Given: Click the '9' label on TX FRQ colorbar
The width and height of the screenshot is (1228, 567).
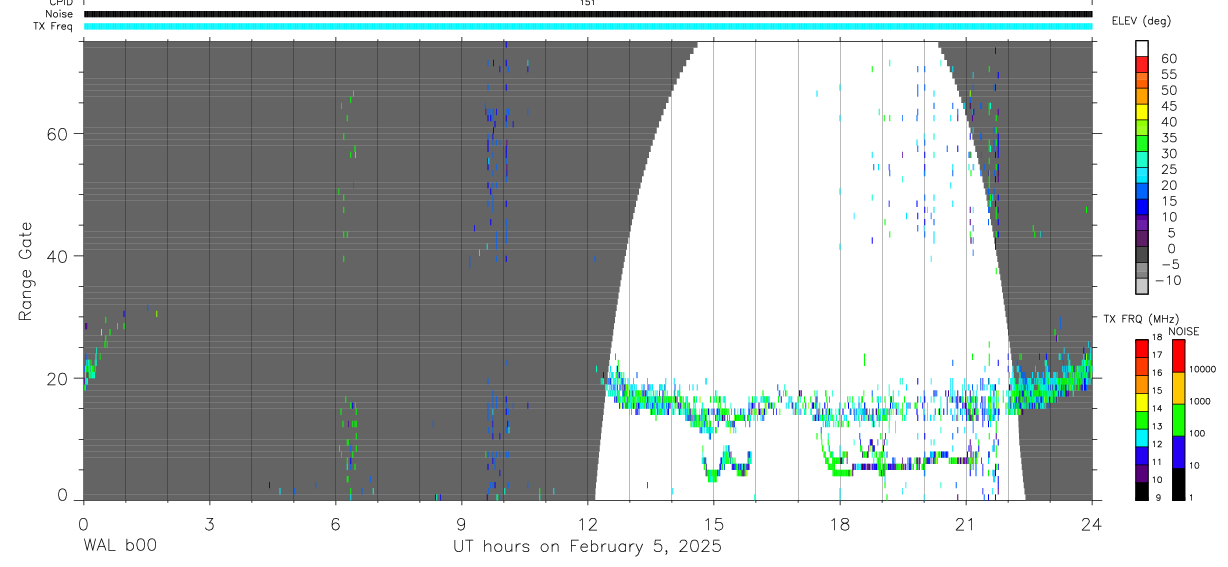Looking at the screenshot, I should coord(1158,498).
